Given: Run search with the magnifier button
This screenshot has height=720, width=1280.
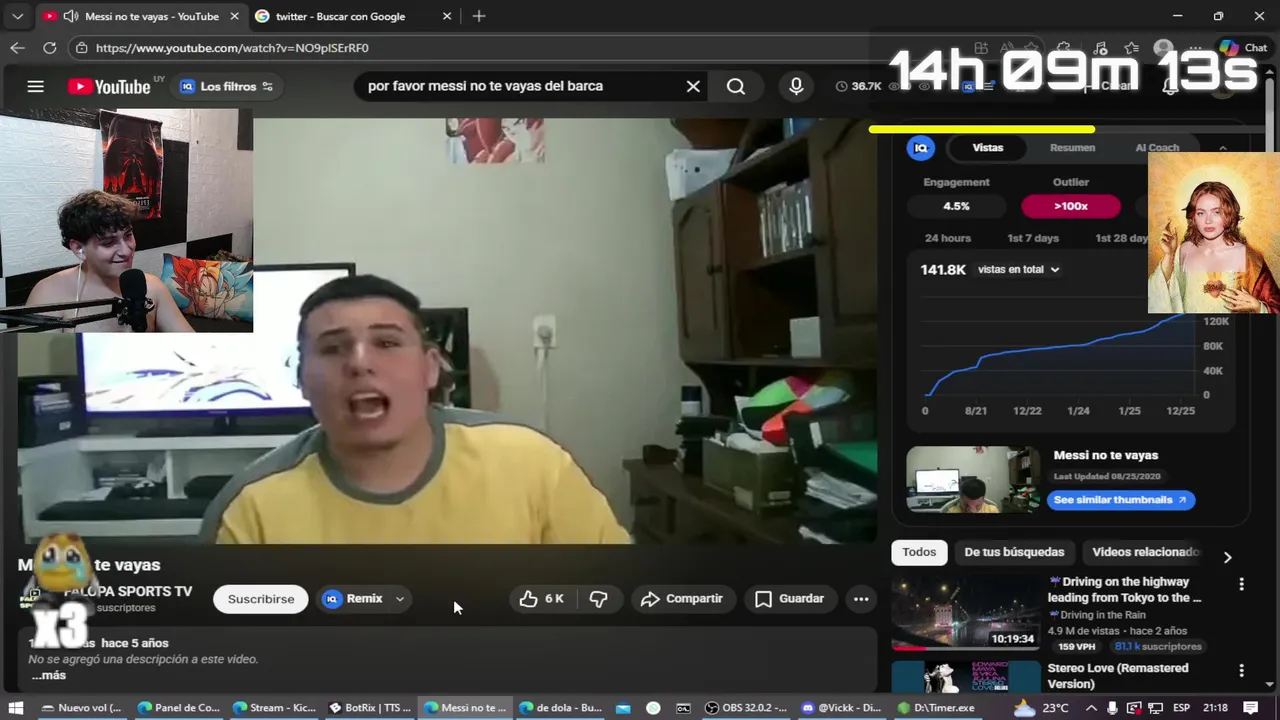Looking at the screenshot, I should (736, 86).
